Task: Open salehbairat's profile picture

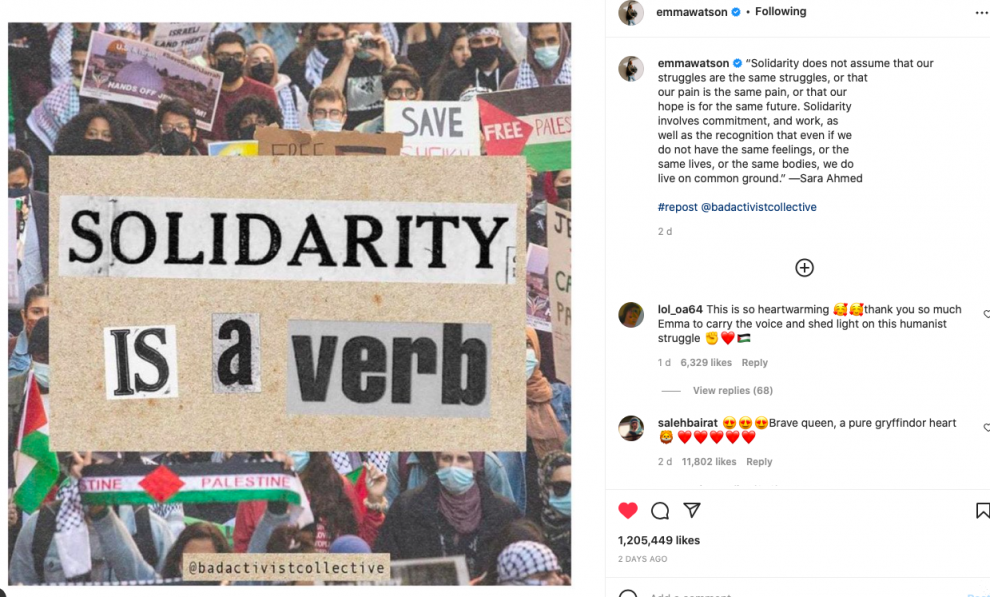Action: 631,429
